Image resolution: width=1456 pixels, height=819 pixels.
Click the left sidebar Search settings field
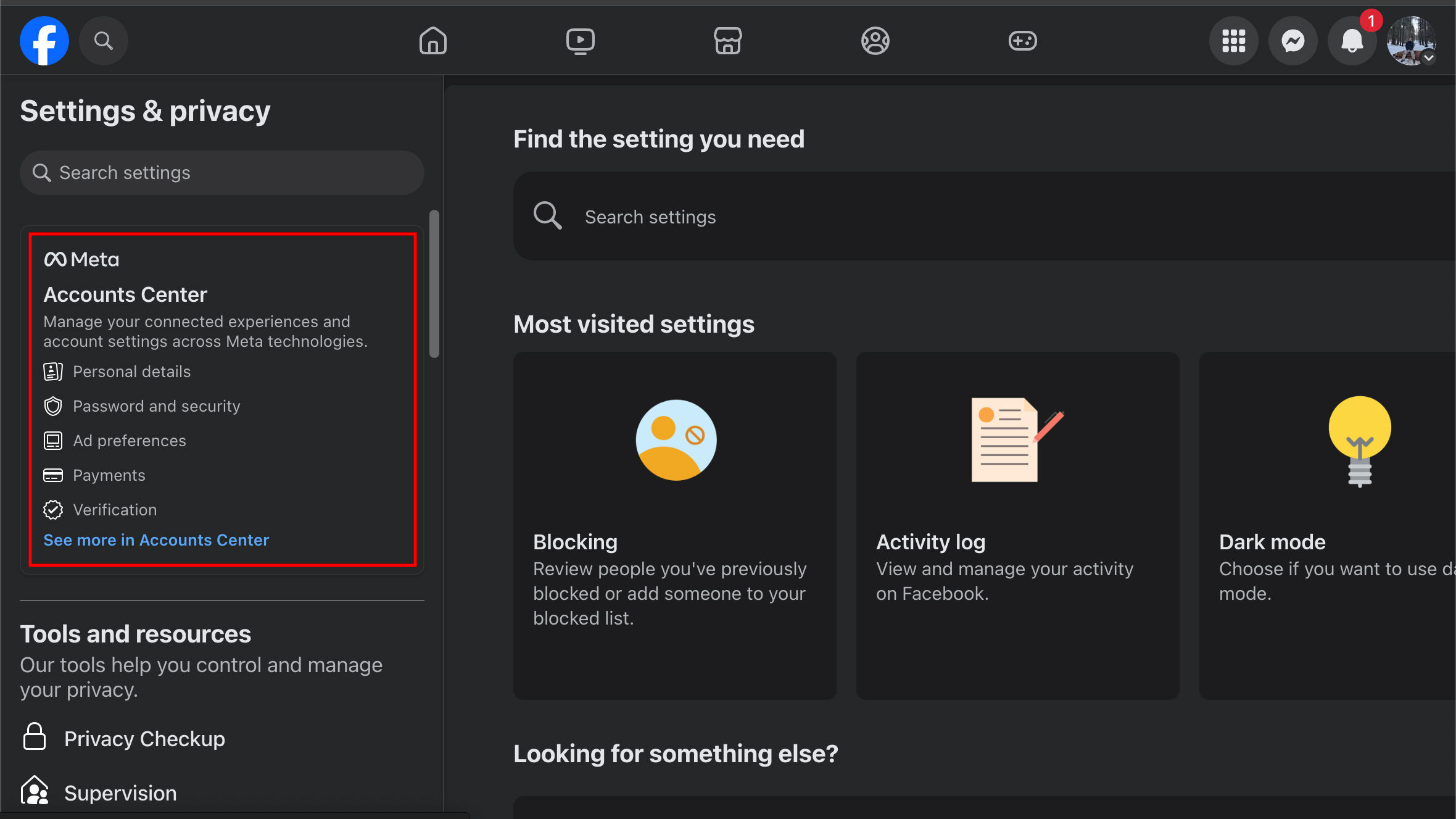(x=222, y=173)
